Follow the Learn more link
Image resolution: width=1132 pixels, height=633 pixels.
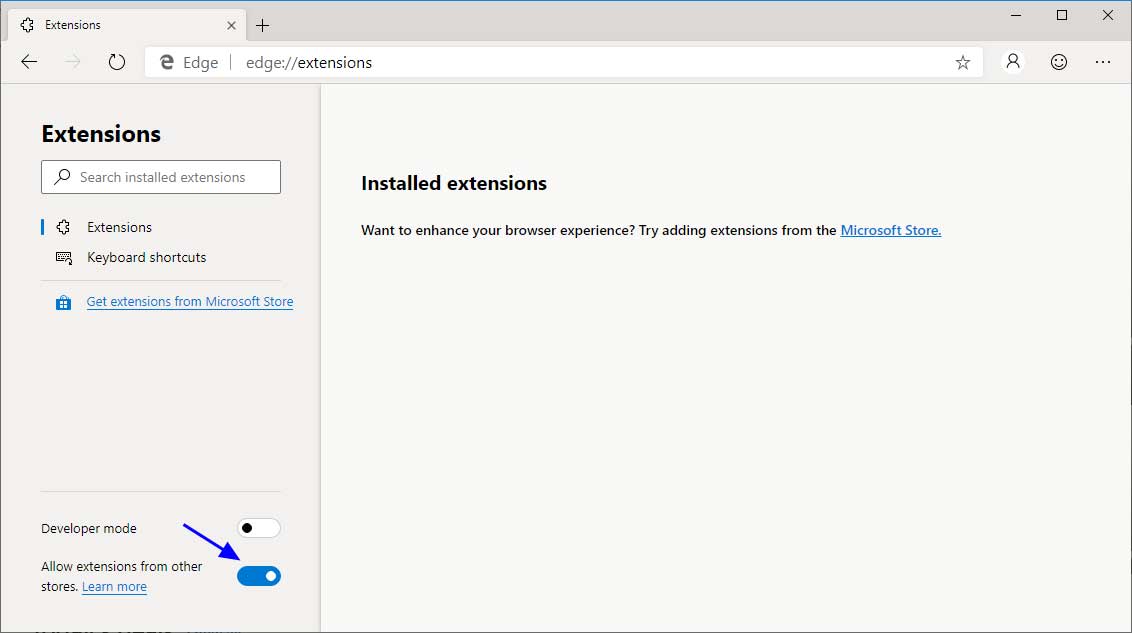(114, 587)
